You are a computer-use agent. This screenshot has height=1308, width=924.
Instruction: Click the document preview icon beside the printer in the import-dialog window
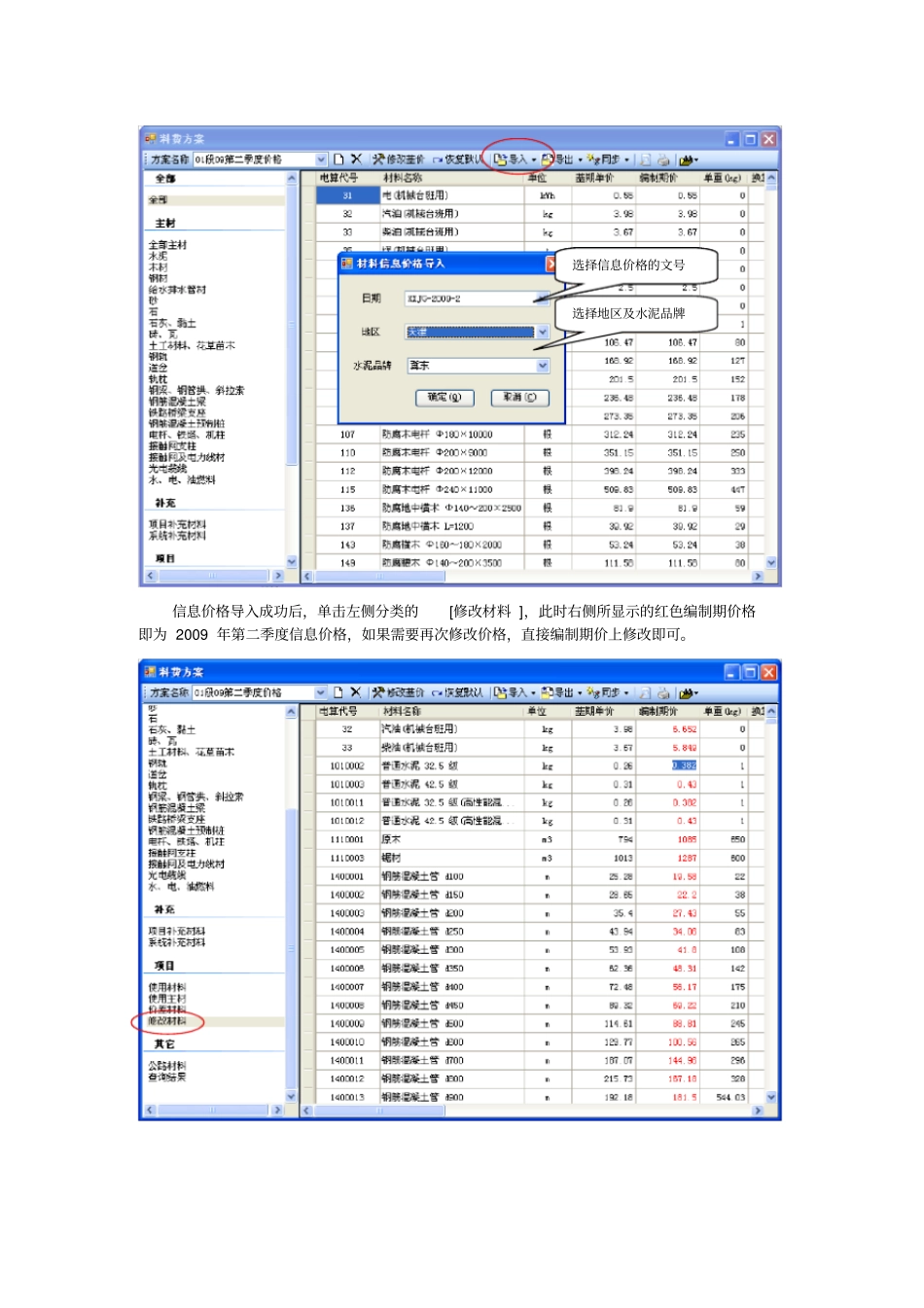click(x=645, y=159)
